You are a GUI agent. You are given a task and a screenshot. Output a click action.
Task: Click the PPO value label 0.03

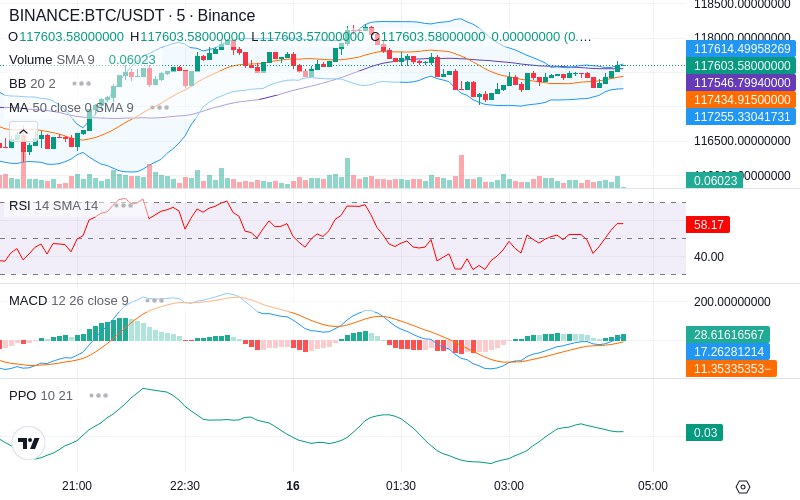(705, 433)
